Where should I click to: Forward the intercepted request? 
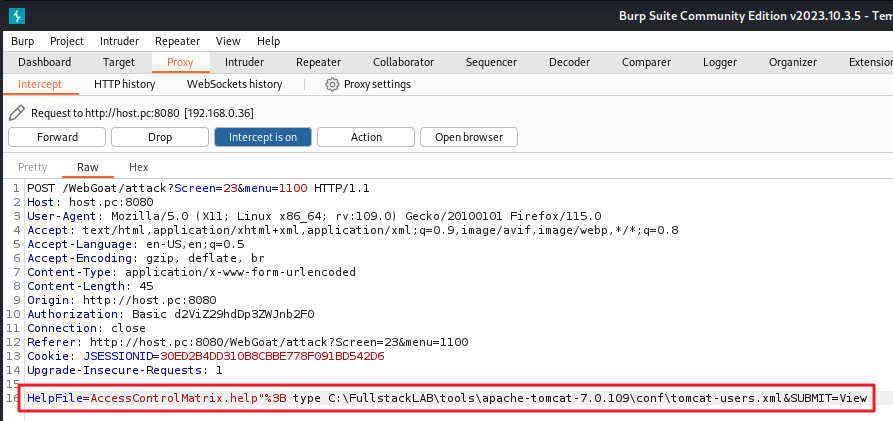(x=57, y=137)
